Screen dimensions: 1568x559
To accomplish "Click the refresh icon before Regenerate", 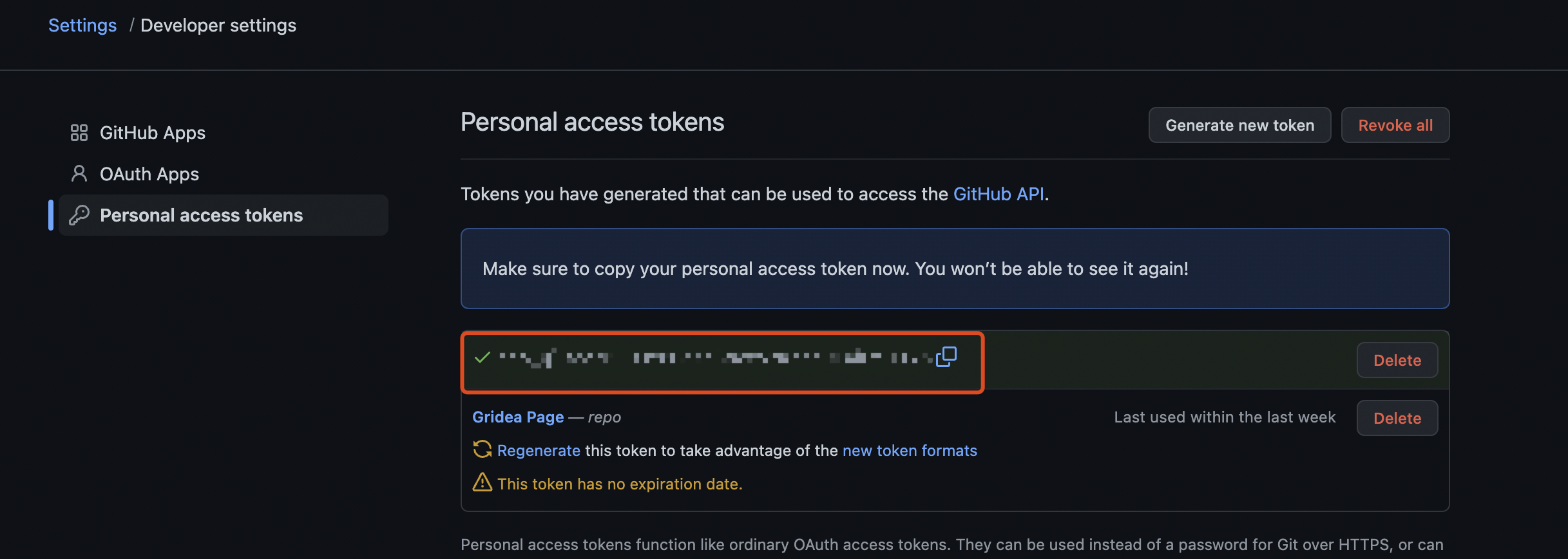I will pos(482,450).
